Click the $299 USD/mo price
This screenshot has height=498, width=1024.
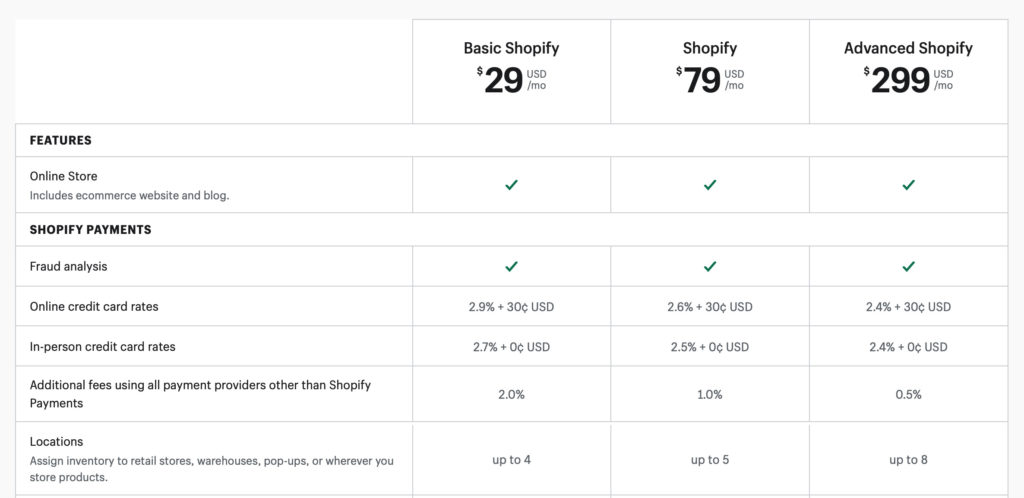click(x=908, y=80)
